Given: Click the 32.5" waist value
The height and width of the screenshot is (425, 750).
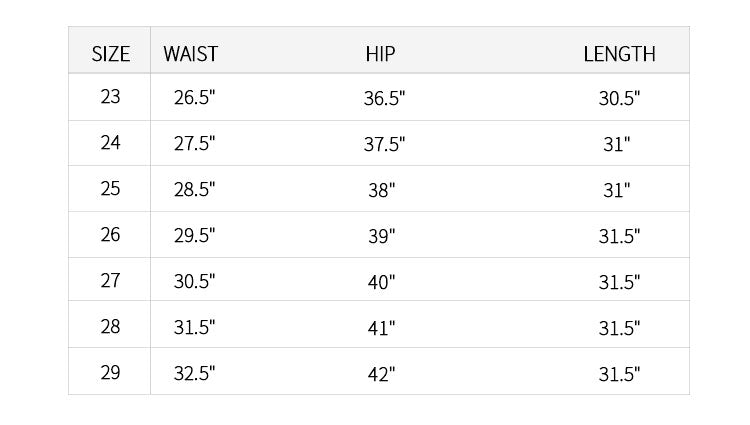Looking at the screenshot, I should click(194, 374).
